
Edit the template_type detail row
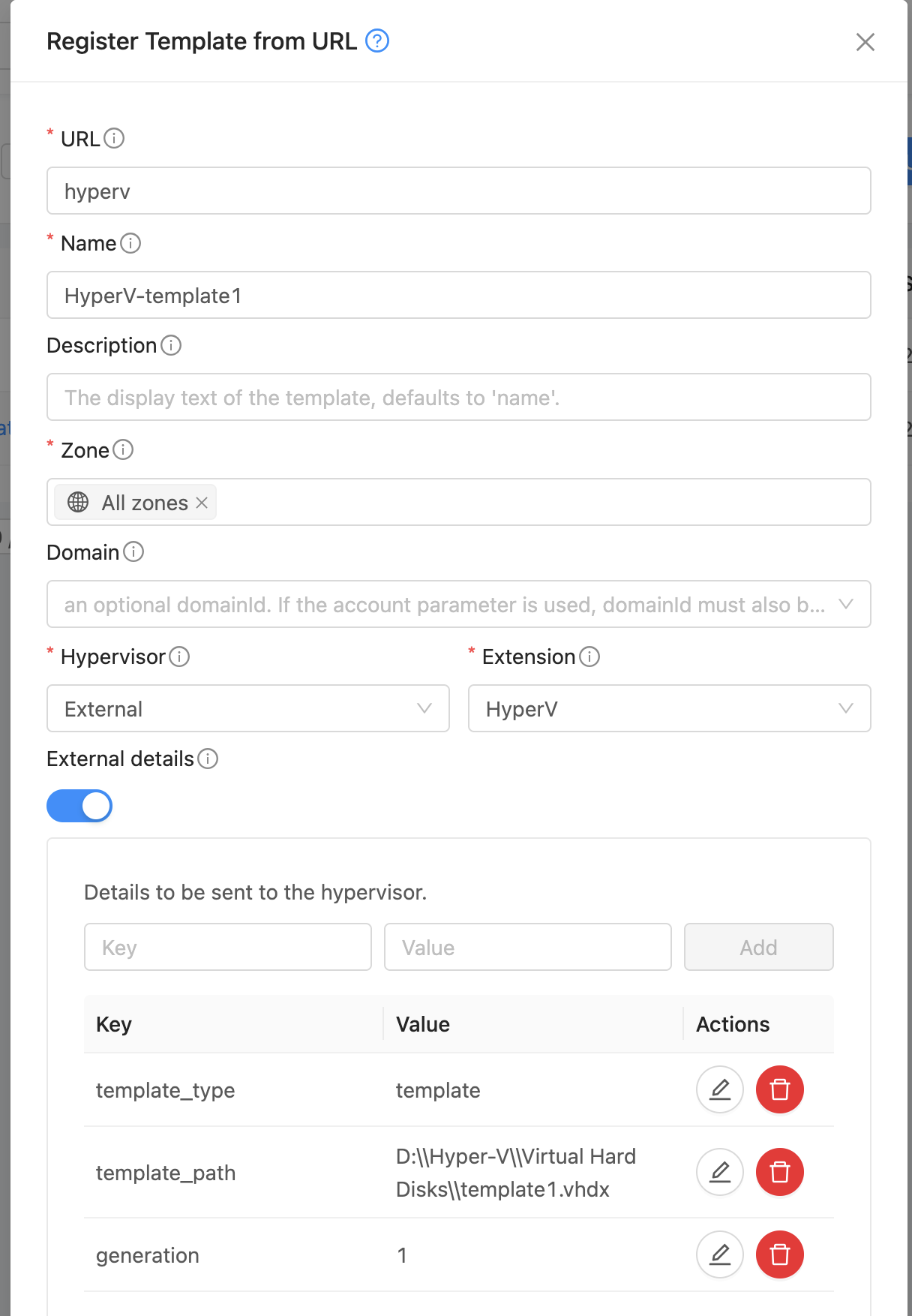pos(719,1089)
